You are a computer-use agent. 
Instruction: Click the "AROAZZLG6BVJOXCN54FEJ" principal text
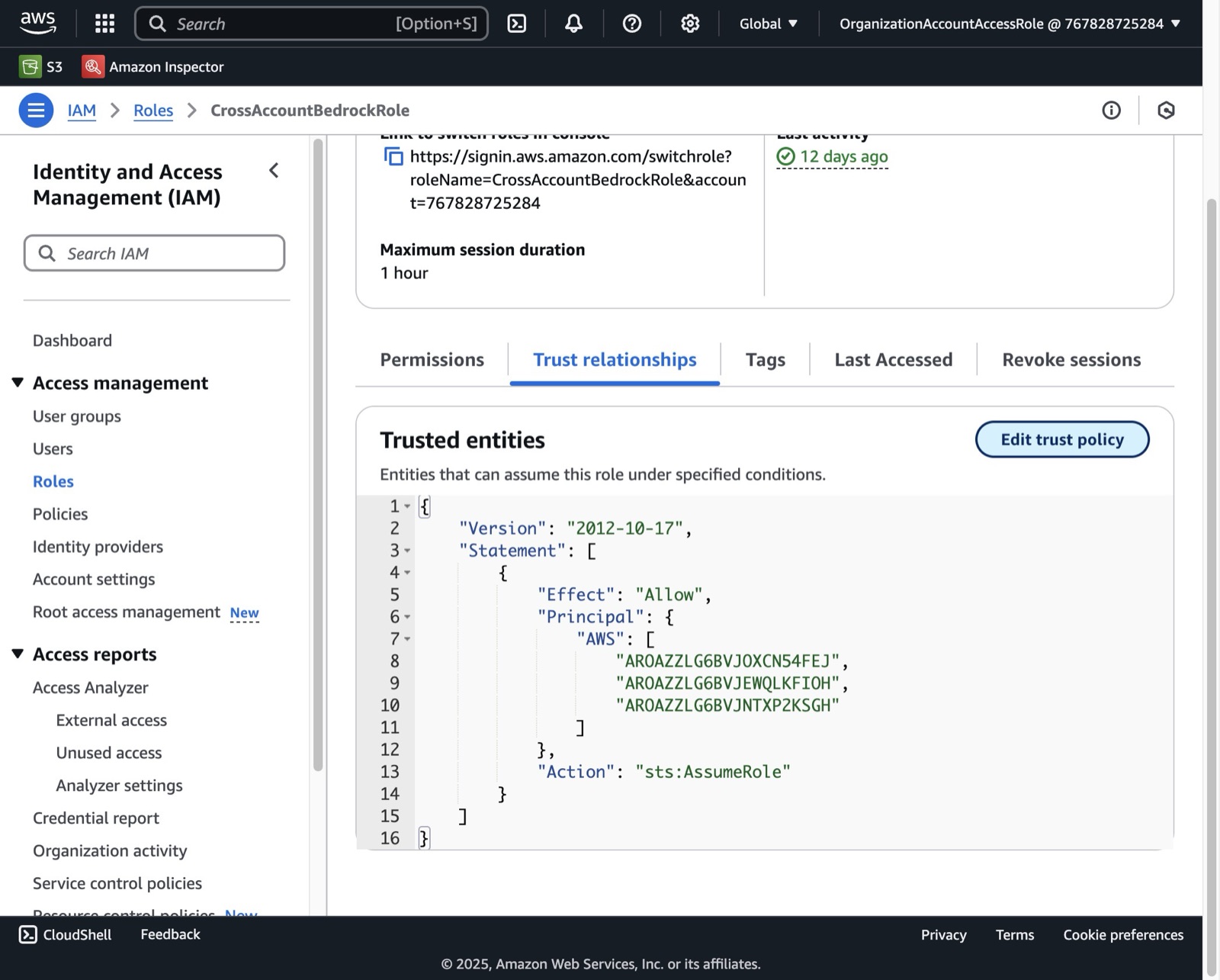pos(727,661)
